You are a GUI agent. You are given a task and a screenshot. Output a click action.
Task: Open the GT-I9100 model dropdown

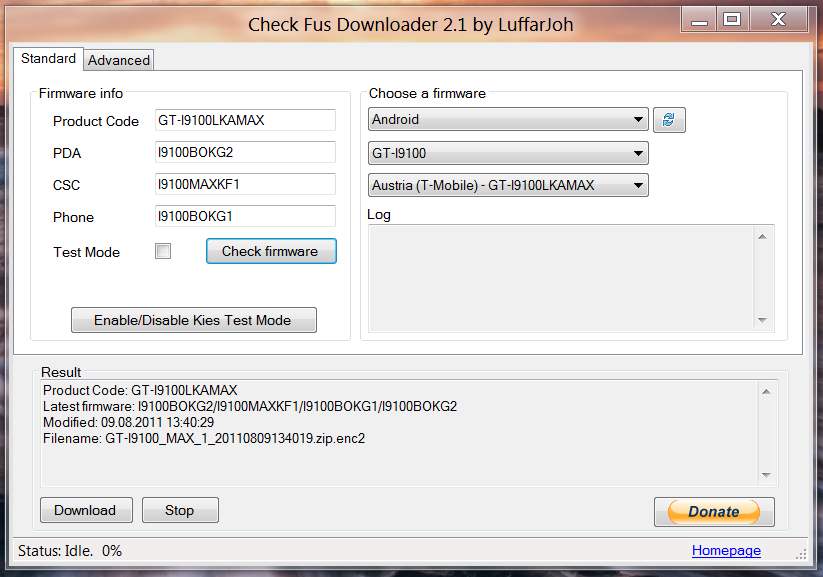click(508, 153)
